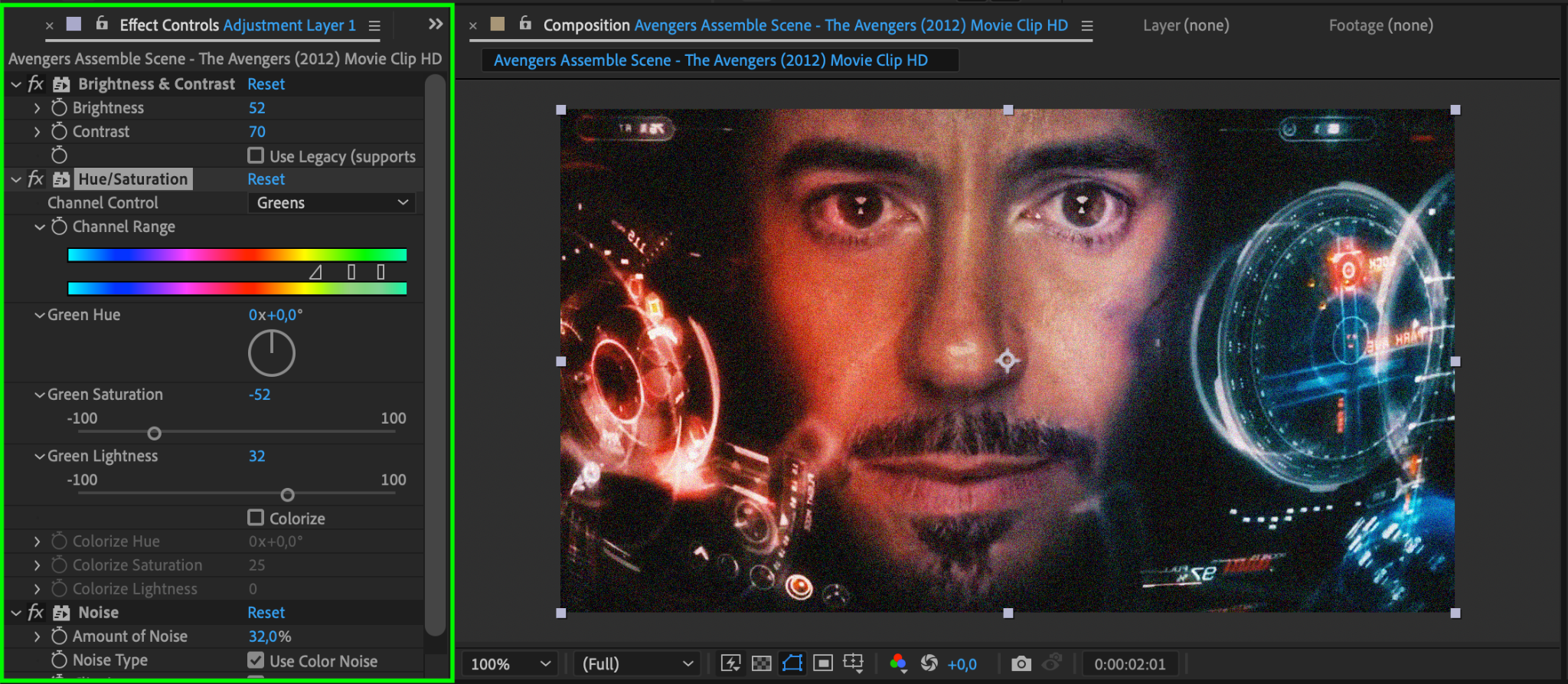This screenshot has height=684, width=1568.
Task: Click the Brightness value 52
Action: (x=256, y=108)
